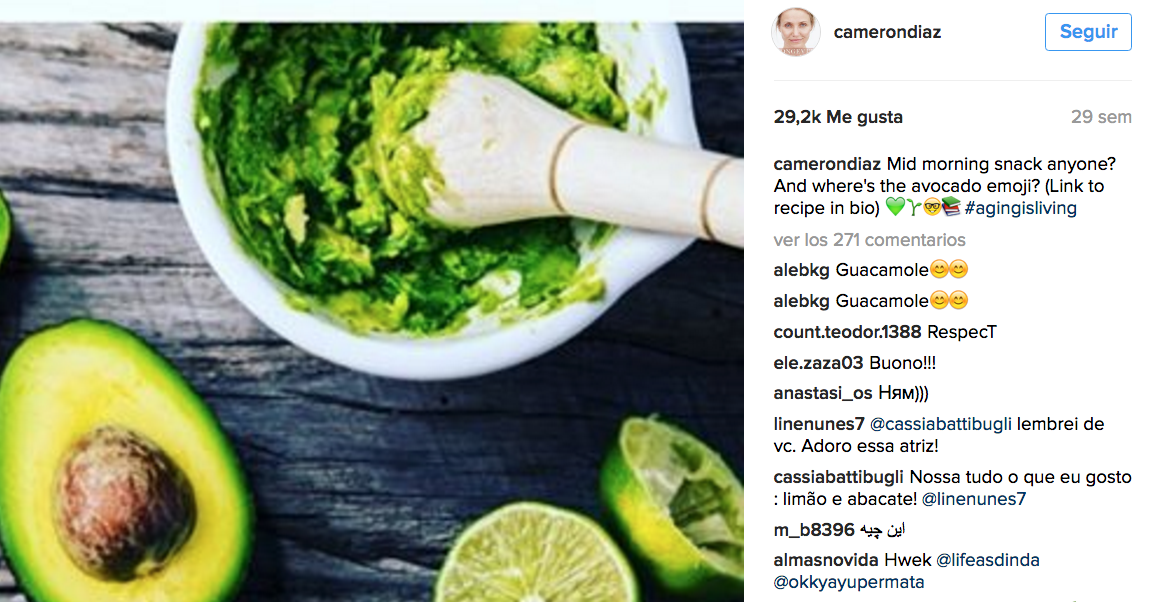Visit almasnovida user profile
Viewport: 1156px width, 602px height.
tap(826, 560)
